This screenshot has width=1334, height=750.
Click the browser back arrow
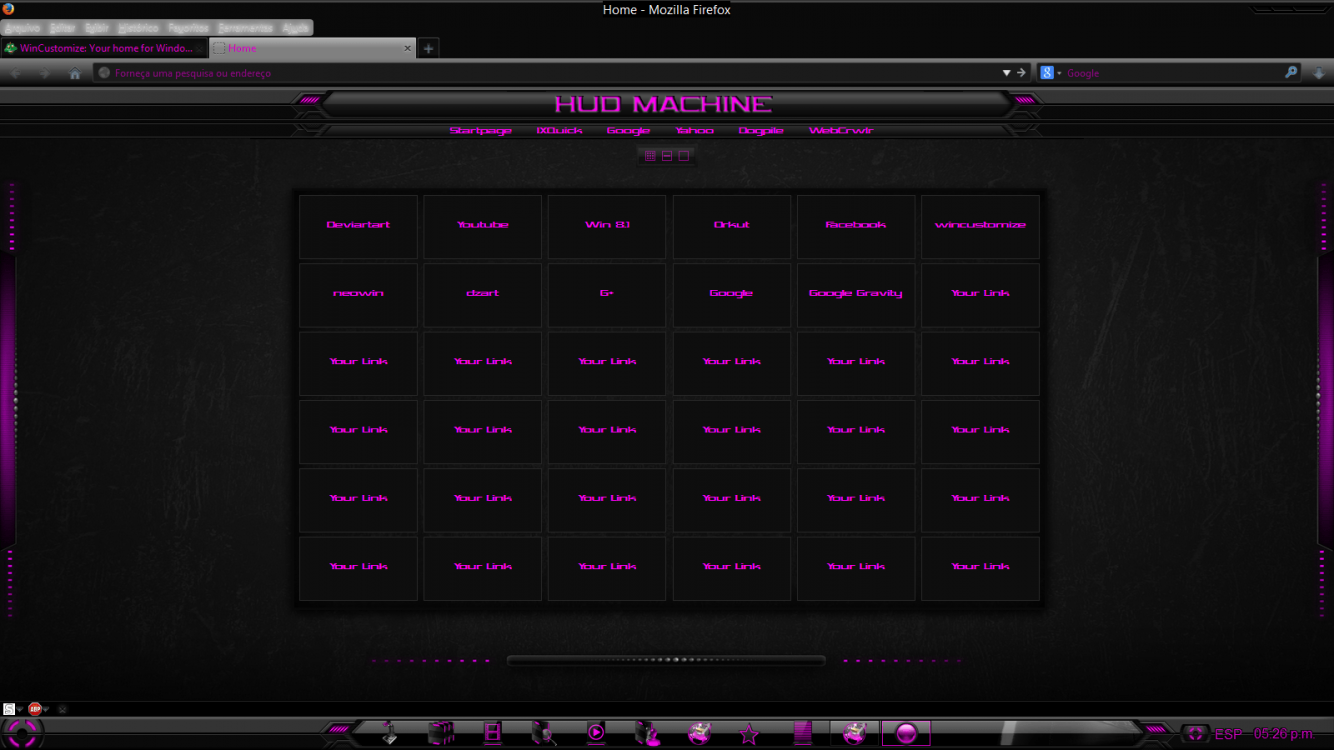coord(17,73)
